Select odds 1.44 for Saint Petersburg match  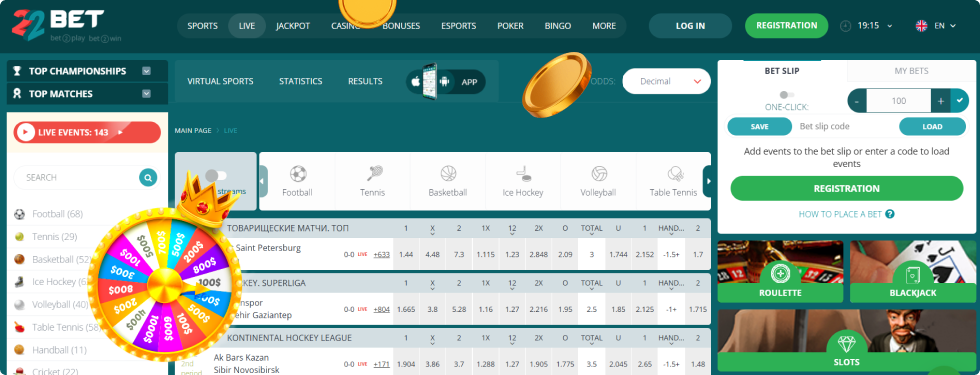[x=406, y=254]
